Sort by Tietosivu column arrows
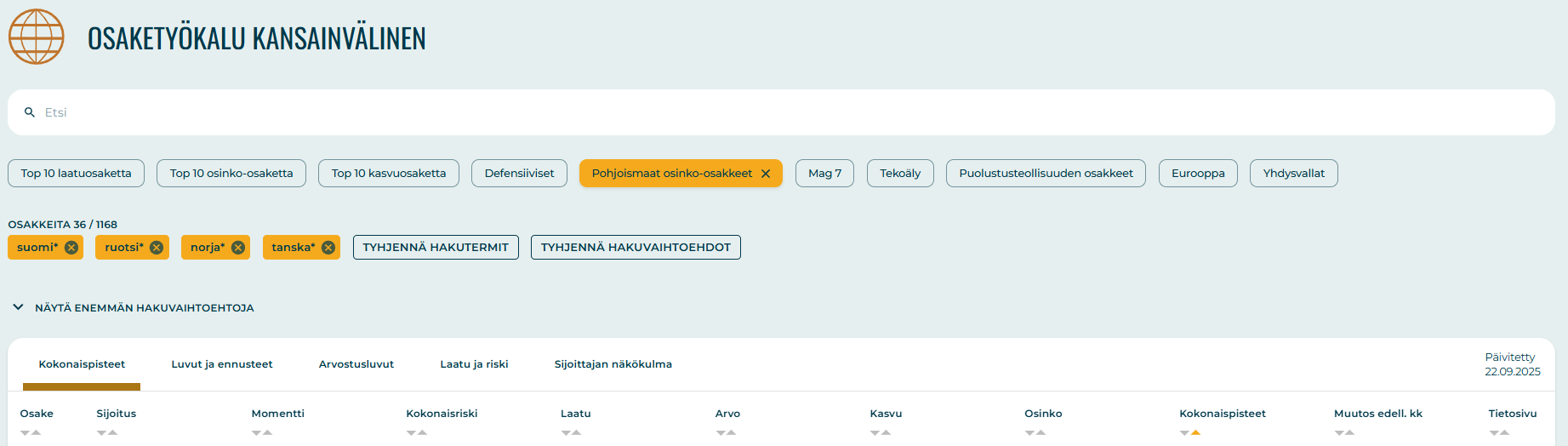Screen dimensions: 1568x446 click(x=1499, y=432)
